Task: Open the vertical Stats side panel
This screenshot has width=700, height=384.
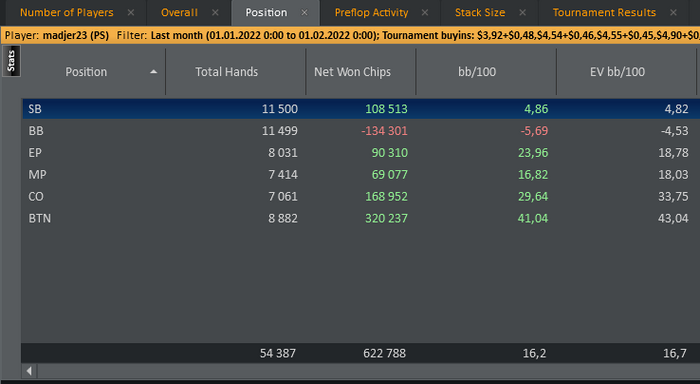Action: coord(11,62)
